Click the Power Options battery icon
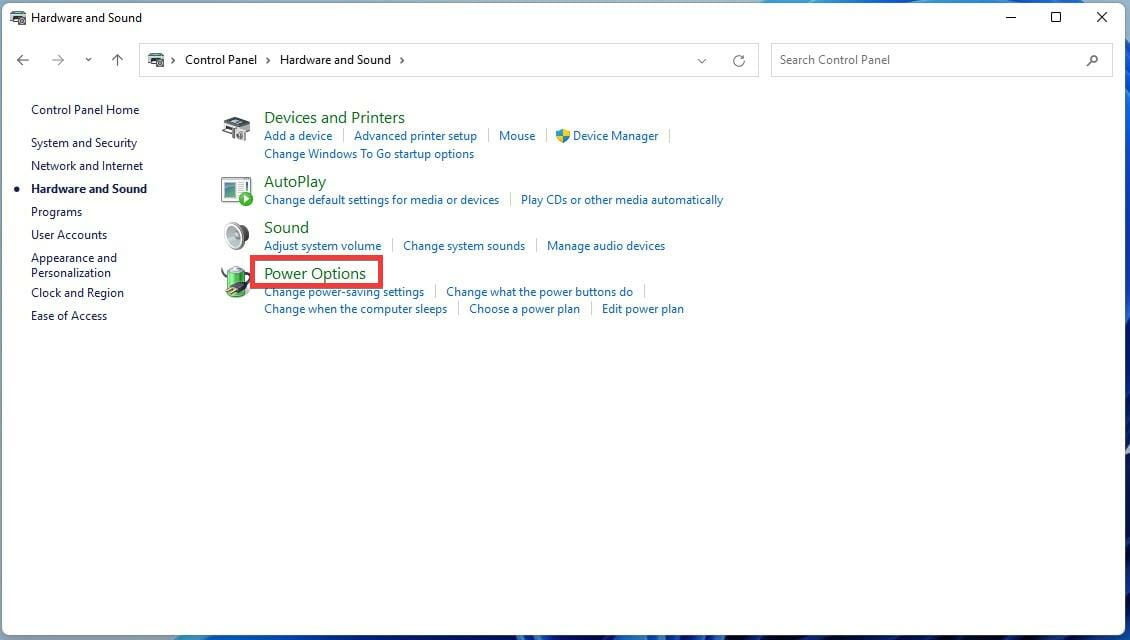The width and height of the screenshot is (1130, 640). tap(236, 281)
